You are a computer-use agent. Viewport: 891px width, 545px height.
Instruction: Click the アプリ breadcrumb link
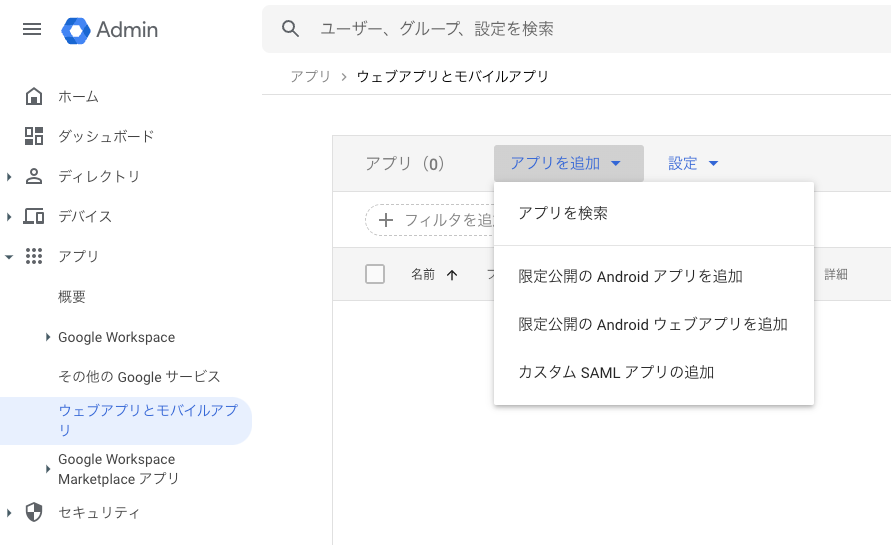coord(310,76)
